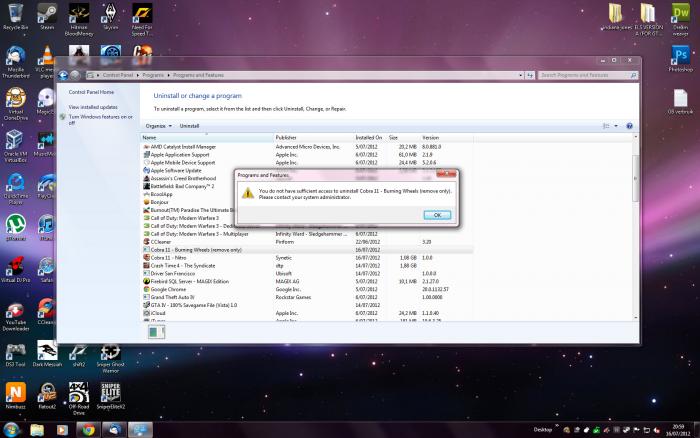The width and height of the screenshot is (700, 438).
Task: Select the Steam desktop shortcut
Action: 47,17
